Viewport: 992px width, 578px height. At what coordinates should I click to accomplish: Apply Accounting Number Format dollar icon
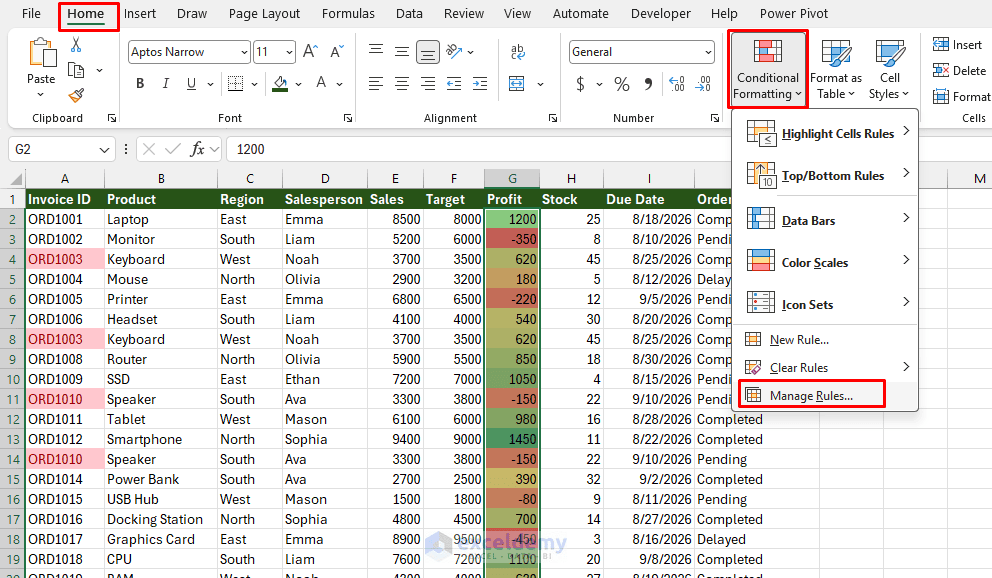click(580, 83)
